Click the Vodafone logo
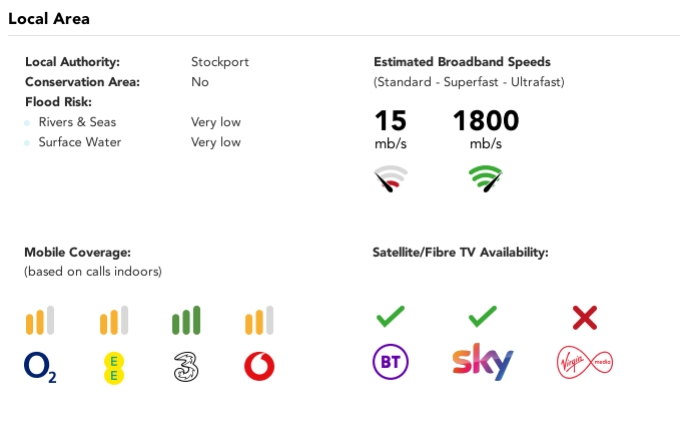The height and width of the screenshot is (425, 680). (x=259, y=366)
